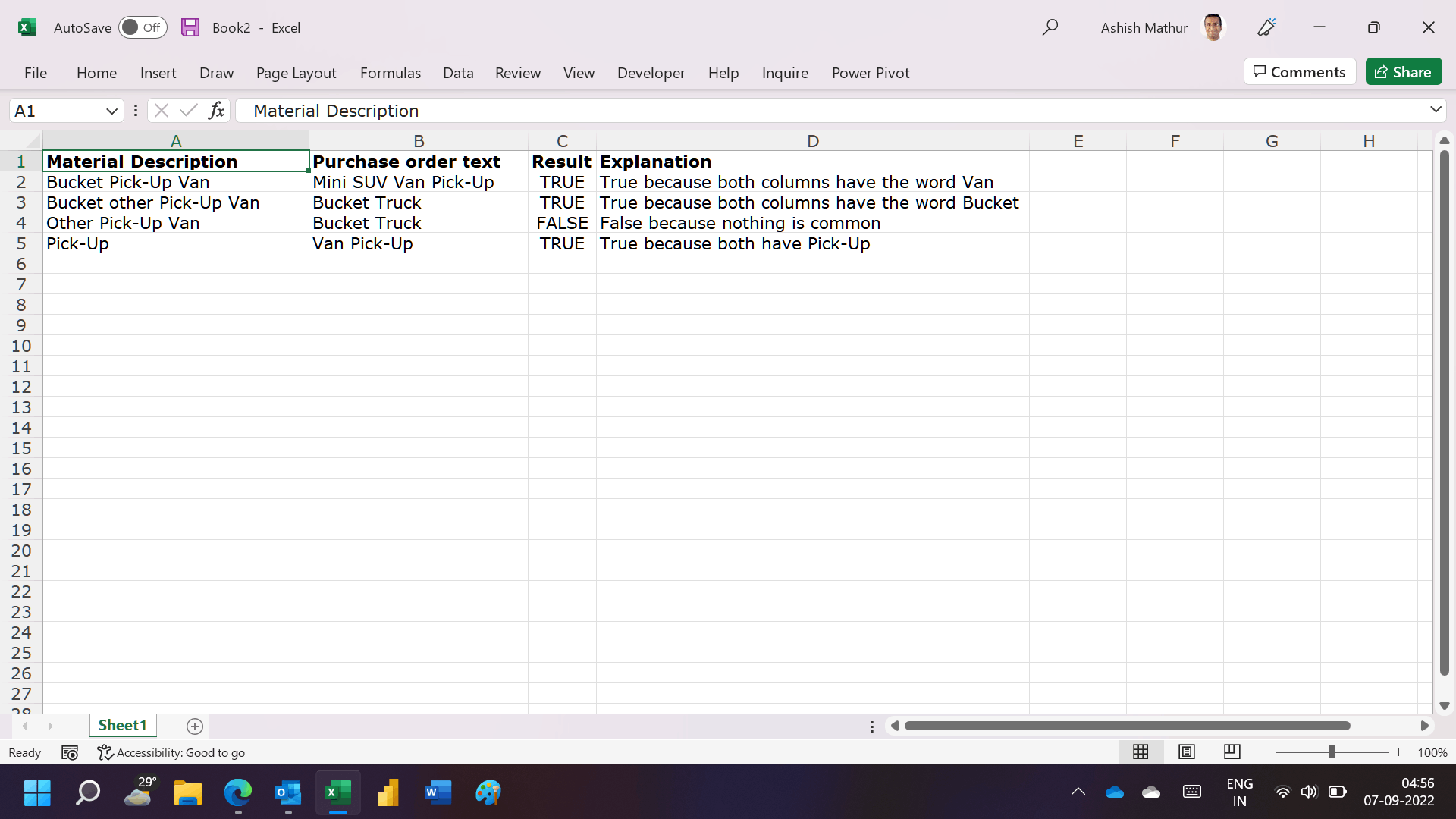Screen dimensions: 1456x819
Task: Switch to the Home tab
Action: point(96,73)
